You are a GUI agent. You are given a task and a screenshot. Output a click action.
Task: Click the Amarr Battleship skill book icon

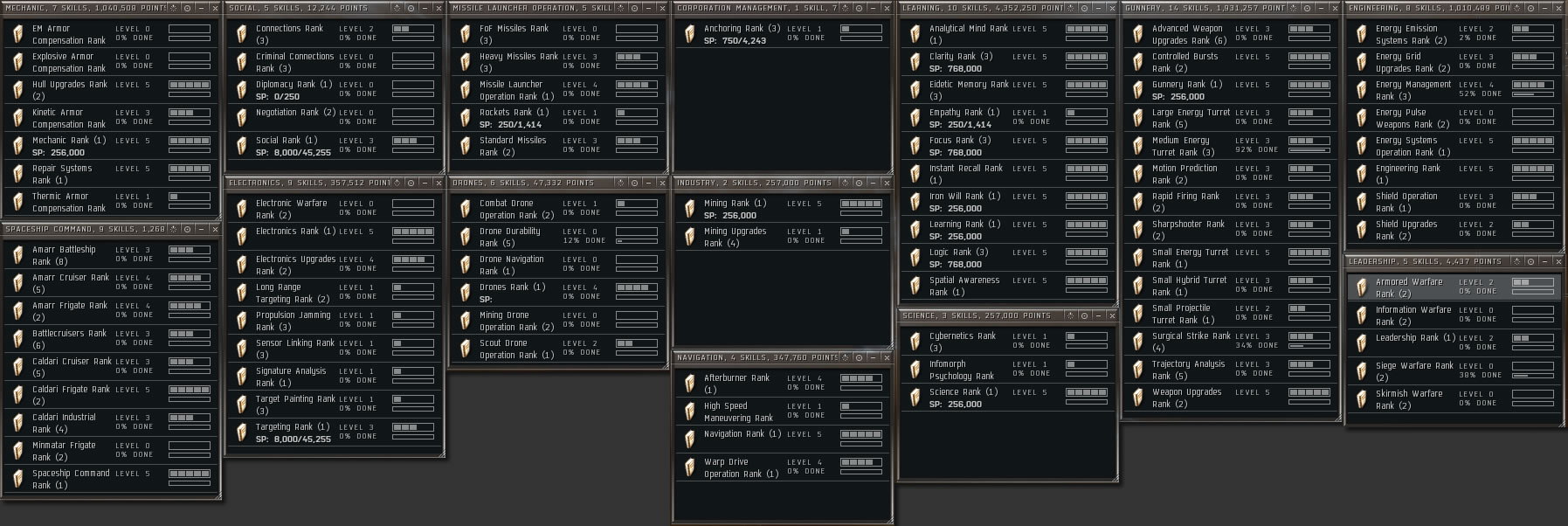(17, 255)
